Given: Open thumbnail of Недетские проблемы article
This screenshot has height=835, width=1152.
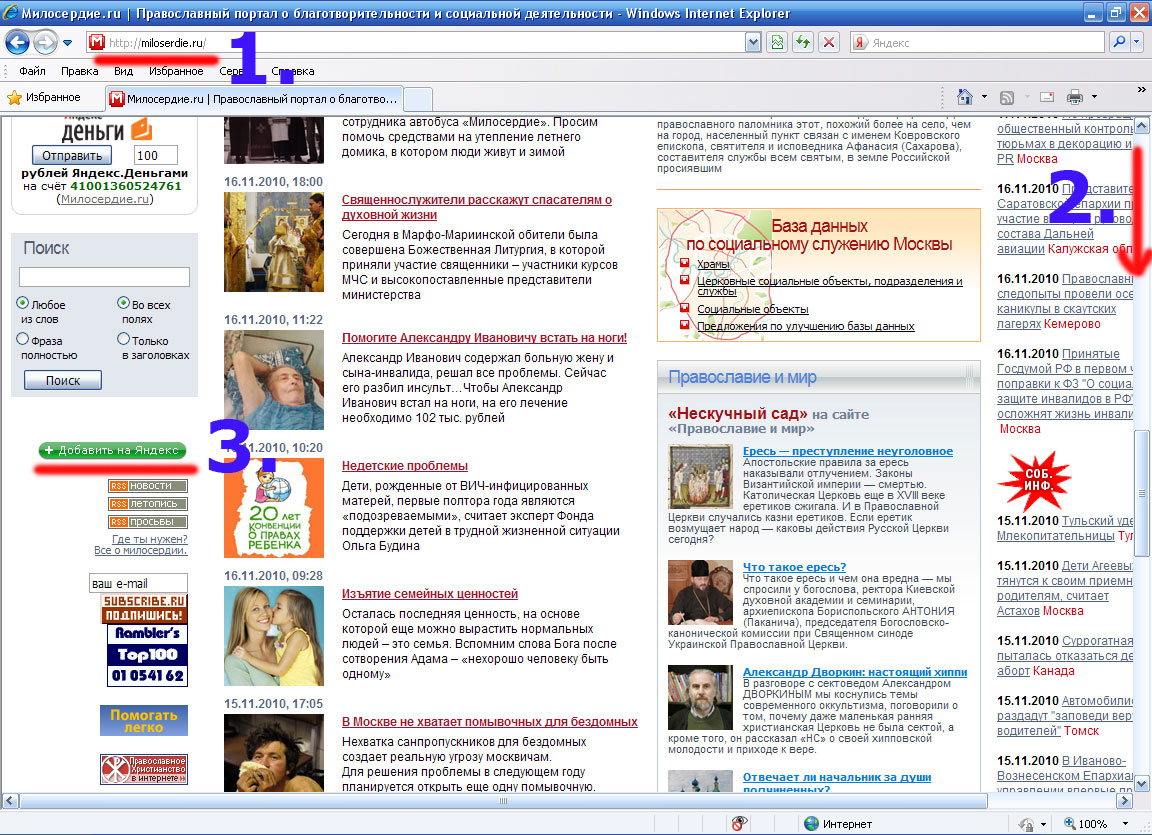Looking at the screenshot, I should point(274,508).
